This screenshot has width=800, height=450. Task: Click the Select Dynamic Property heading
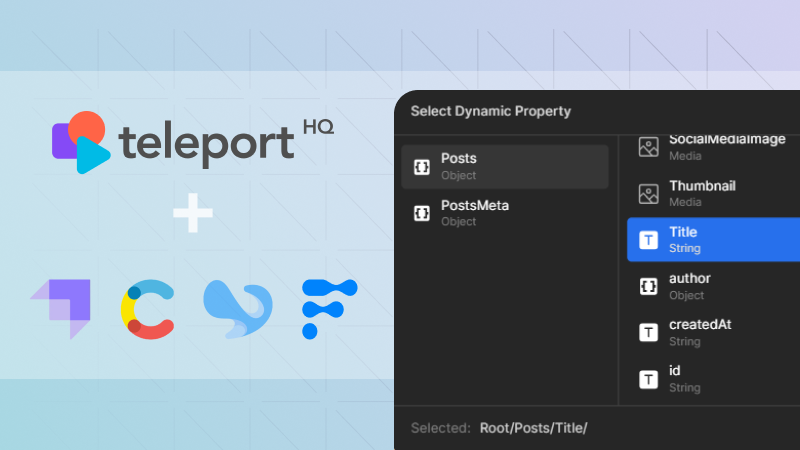(490, 111)
